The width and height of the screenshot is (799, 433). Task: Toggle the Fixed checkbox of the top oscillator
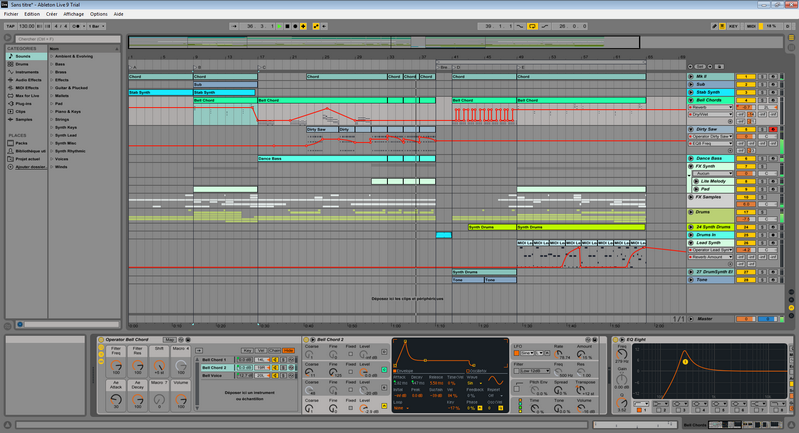click(351, 354)
